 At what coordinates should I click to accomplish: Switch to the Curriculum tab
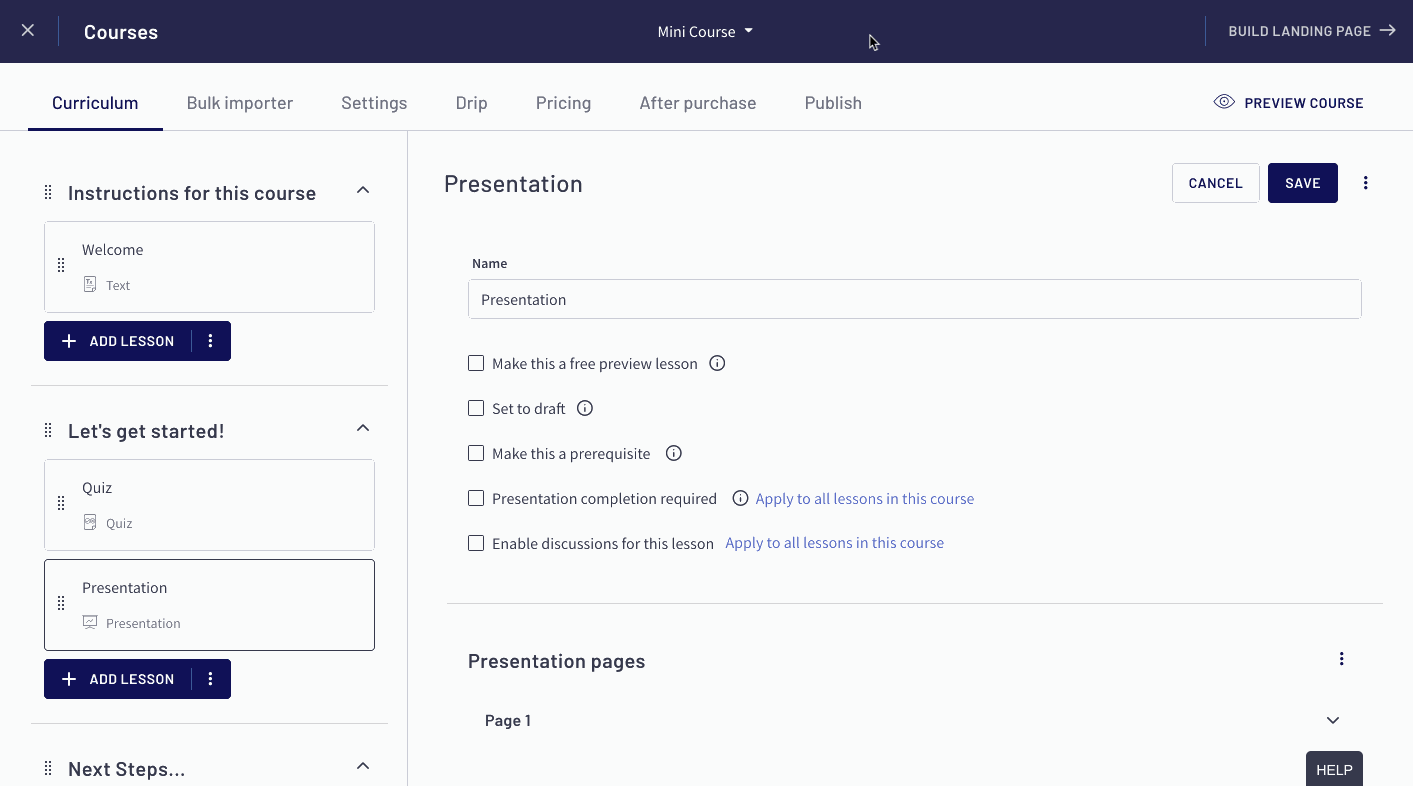point(95,103)
